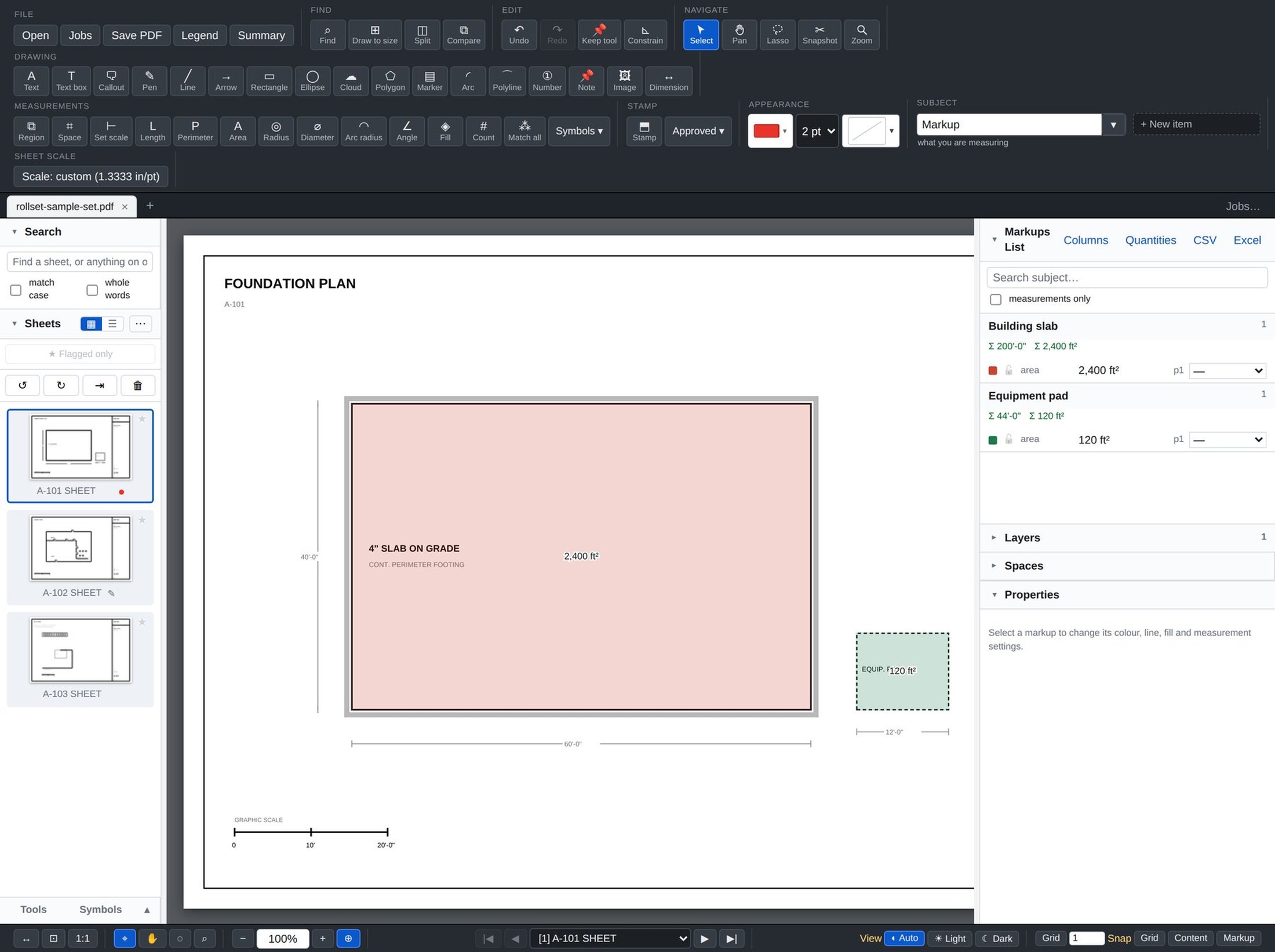1275x952 pixels.
Task: Click the Match all tool
Action: tap(524, 131)
